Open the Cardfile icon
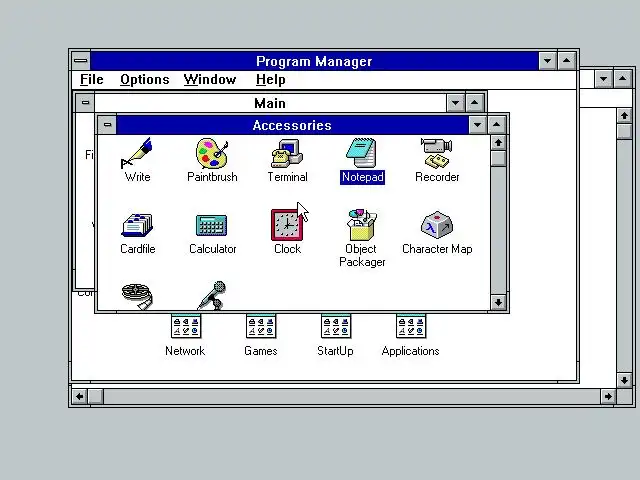This screenshot has width=640, height=480. point(137,225)
